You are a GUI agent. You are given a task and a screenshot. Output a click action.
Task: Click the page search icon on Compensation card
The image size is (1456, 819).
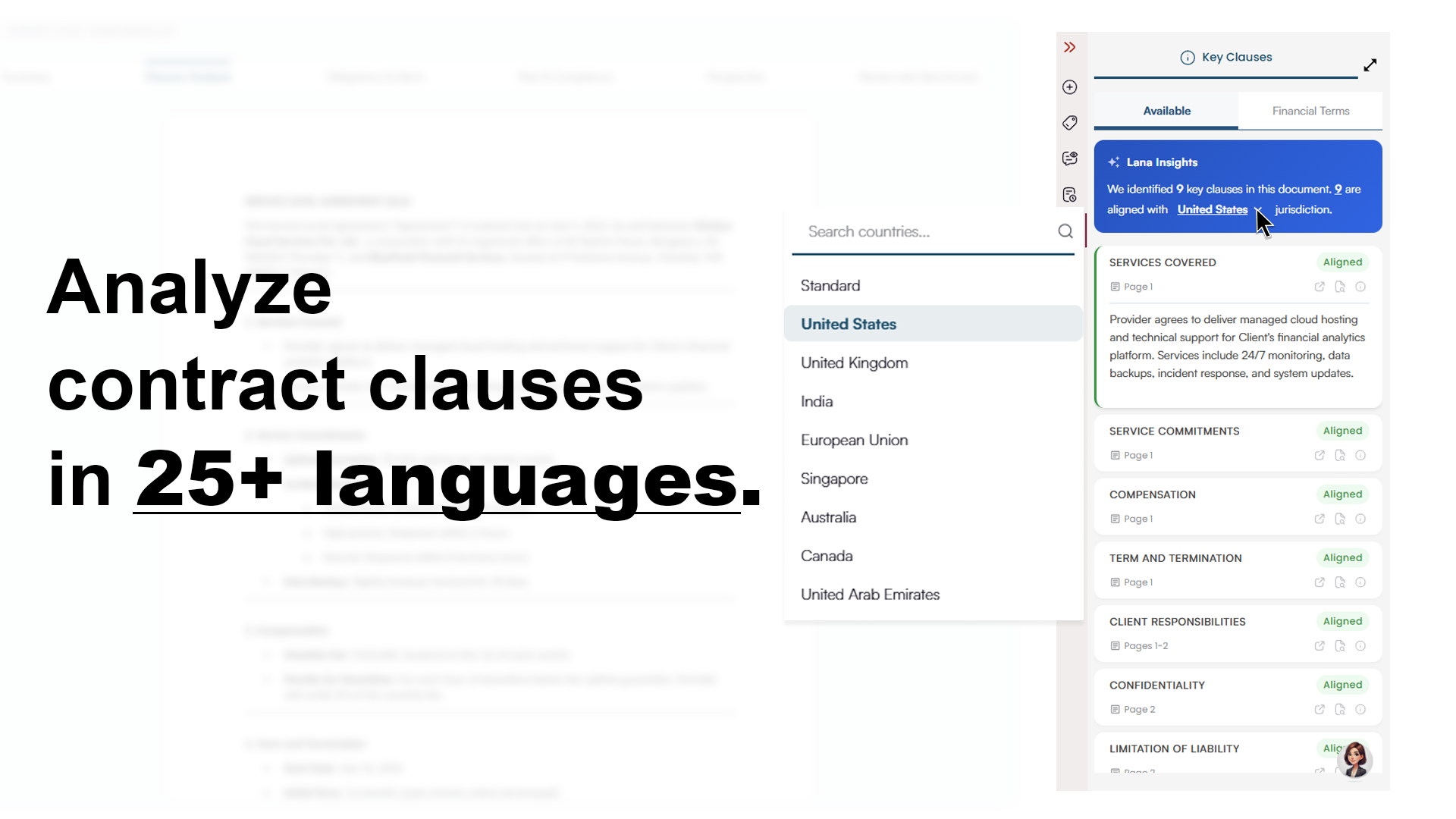[1340, 519]
